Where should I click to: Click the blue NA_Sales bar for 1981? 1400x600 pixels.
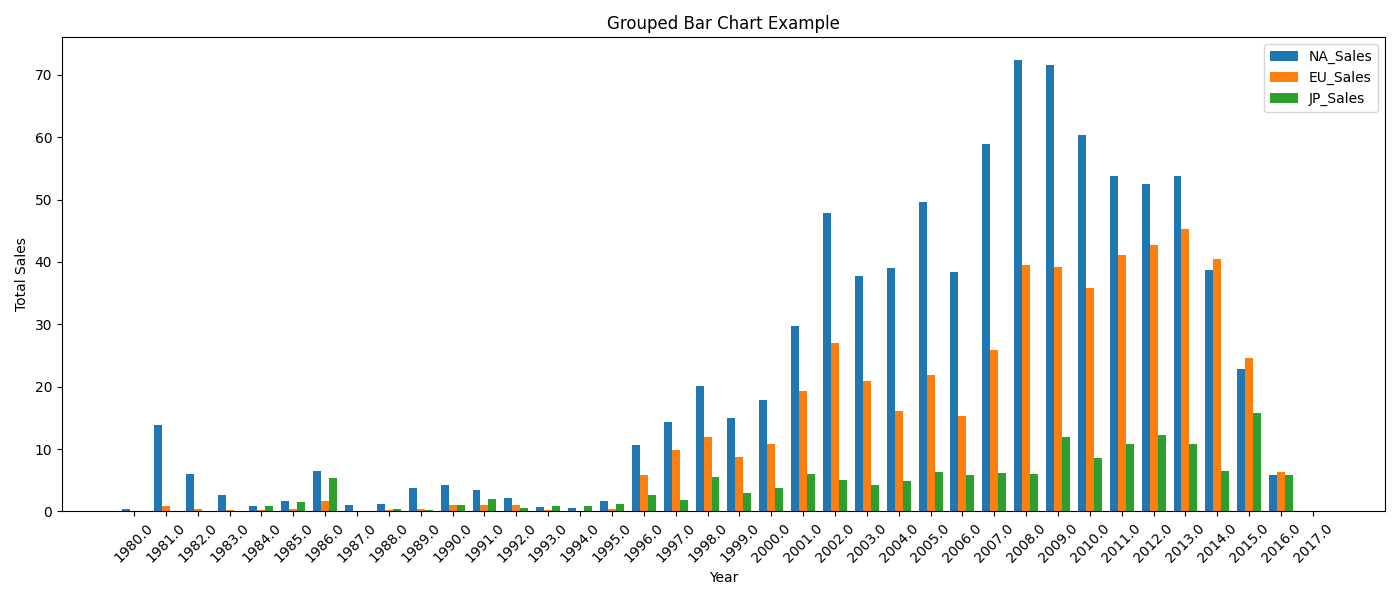pos(158,468)
